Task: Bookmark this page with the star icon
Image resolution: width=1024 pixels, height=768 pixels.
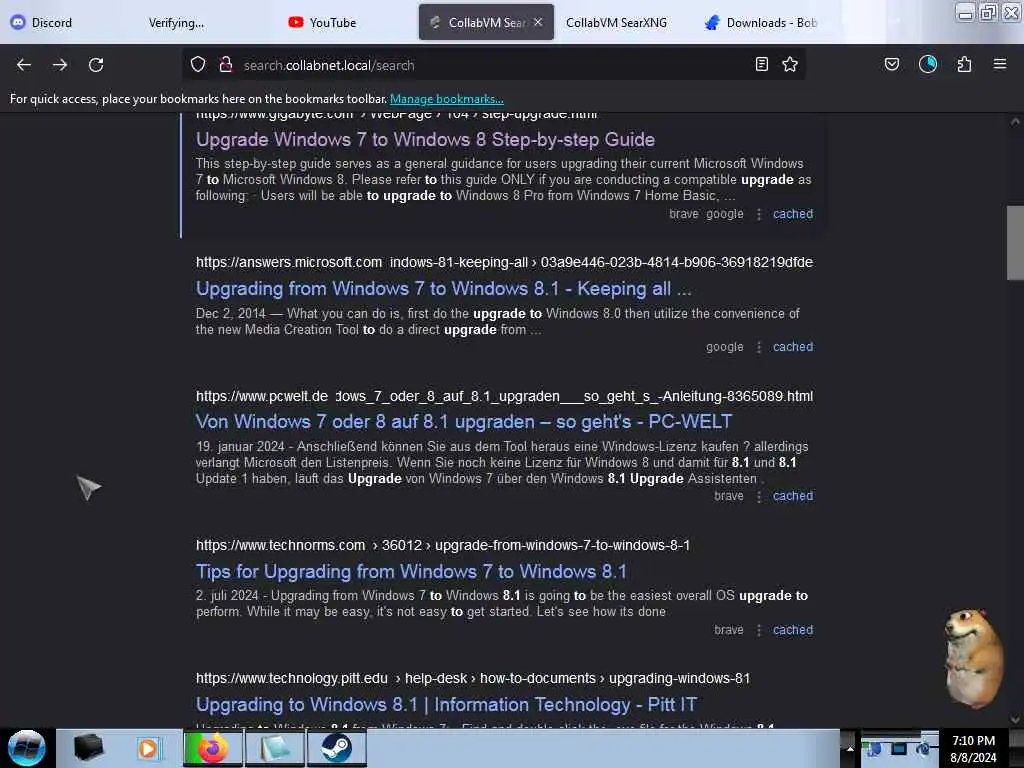Action: coord(790,64)
